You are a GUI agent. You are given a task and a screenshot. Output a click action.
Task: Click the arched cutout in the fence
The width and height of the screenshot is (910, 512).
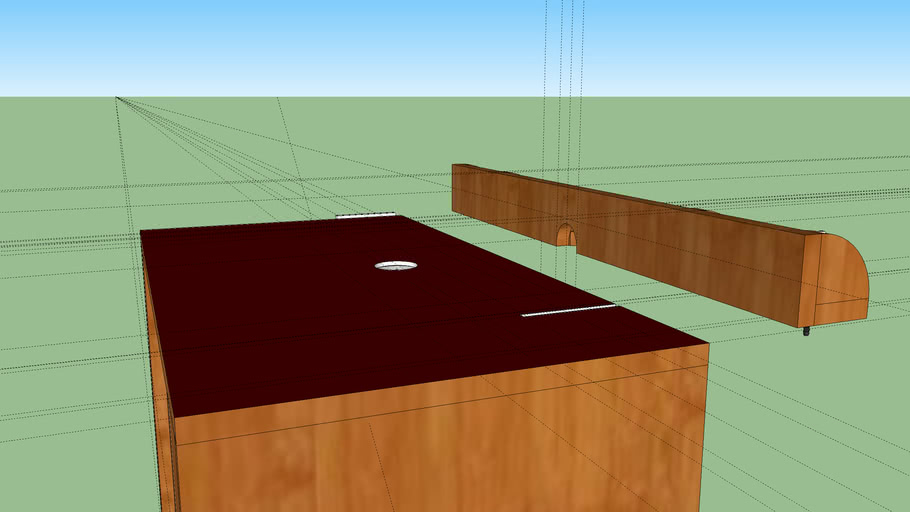tap(566, 236)
